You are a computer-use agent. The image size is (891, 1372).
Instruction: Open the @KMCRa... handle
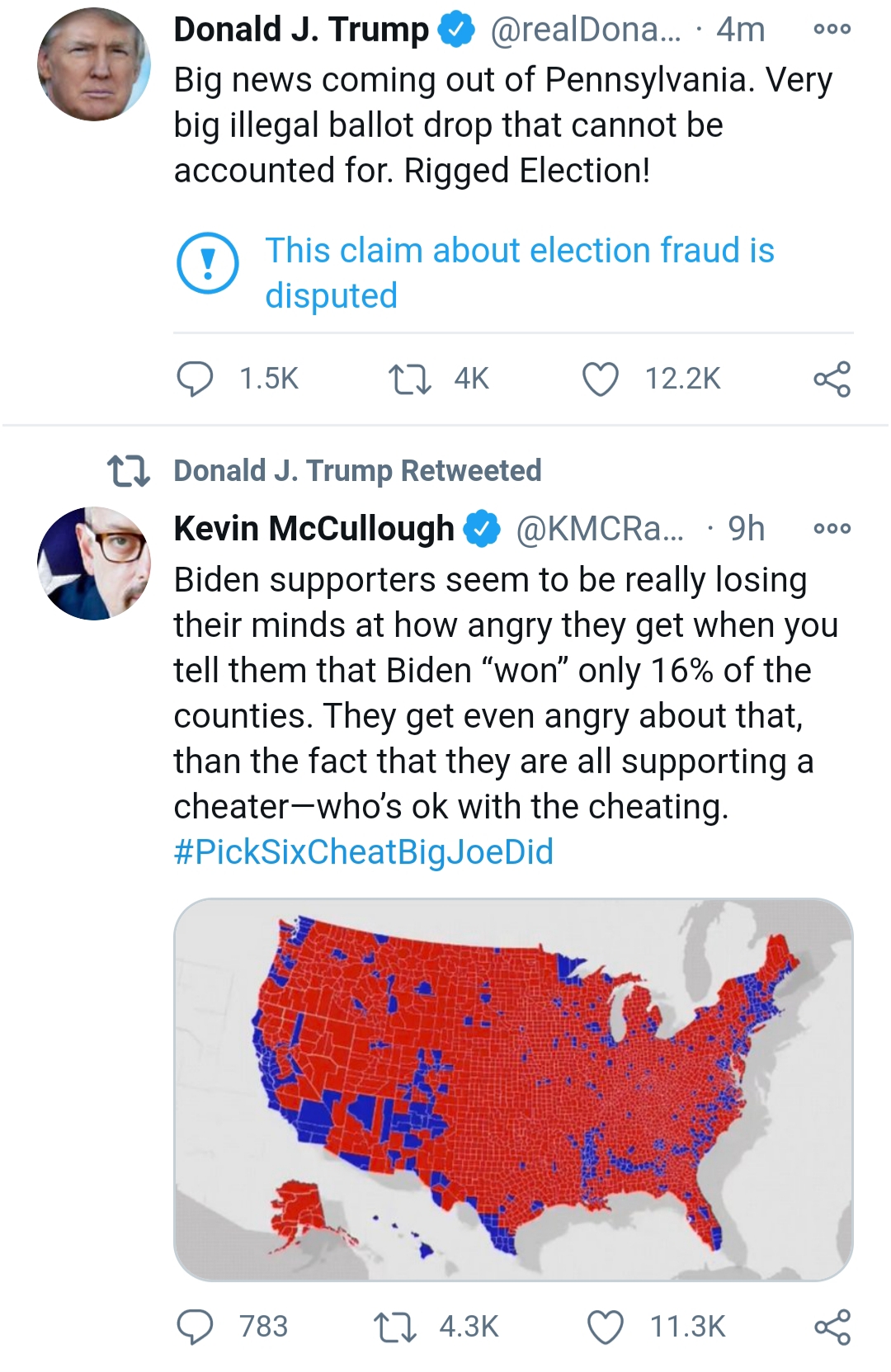[599, 529]
